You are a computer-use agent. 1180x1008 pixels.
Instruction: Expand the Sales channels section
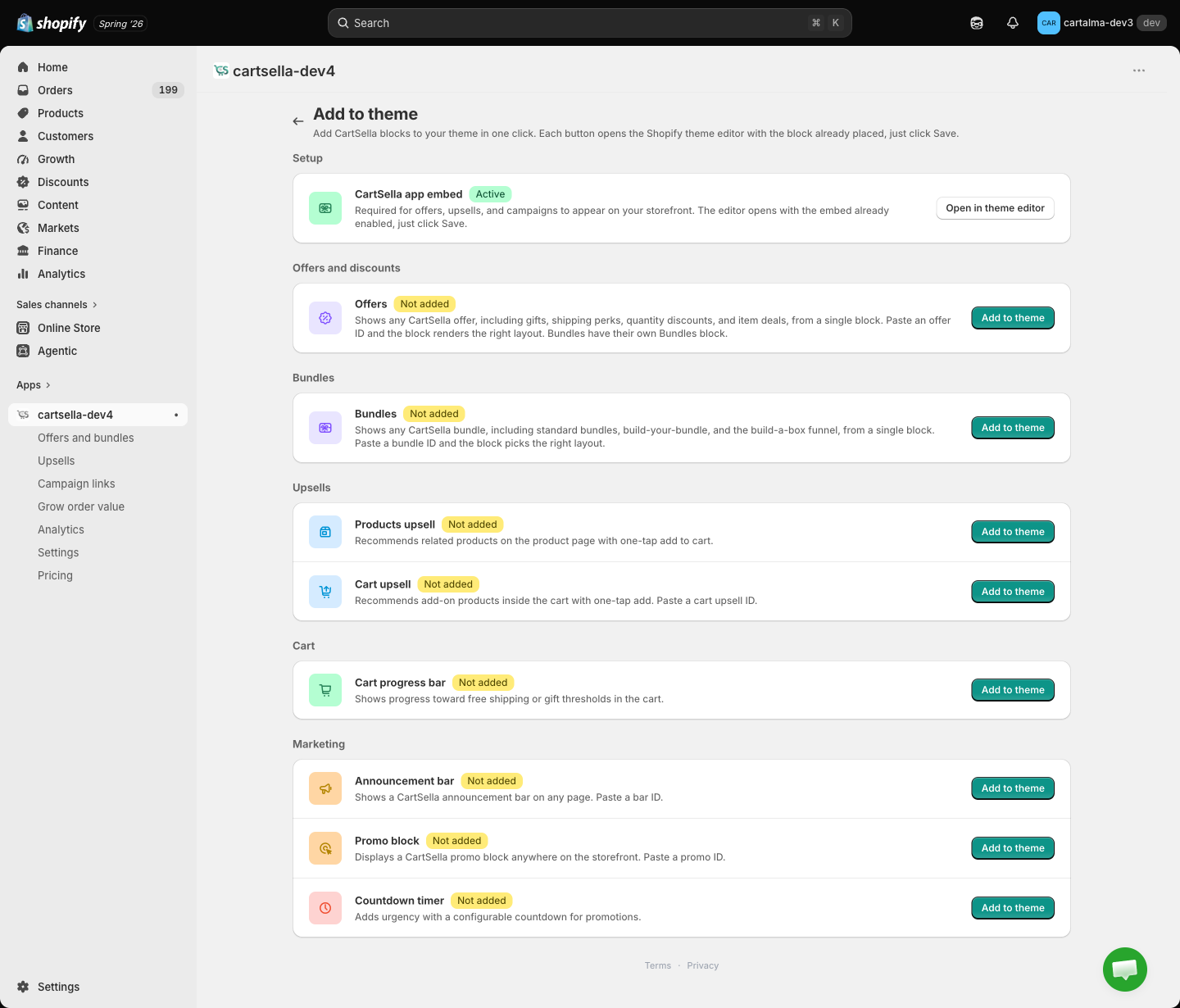[57, 305]
